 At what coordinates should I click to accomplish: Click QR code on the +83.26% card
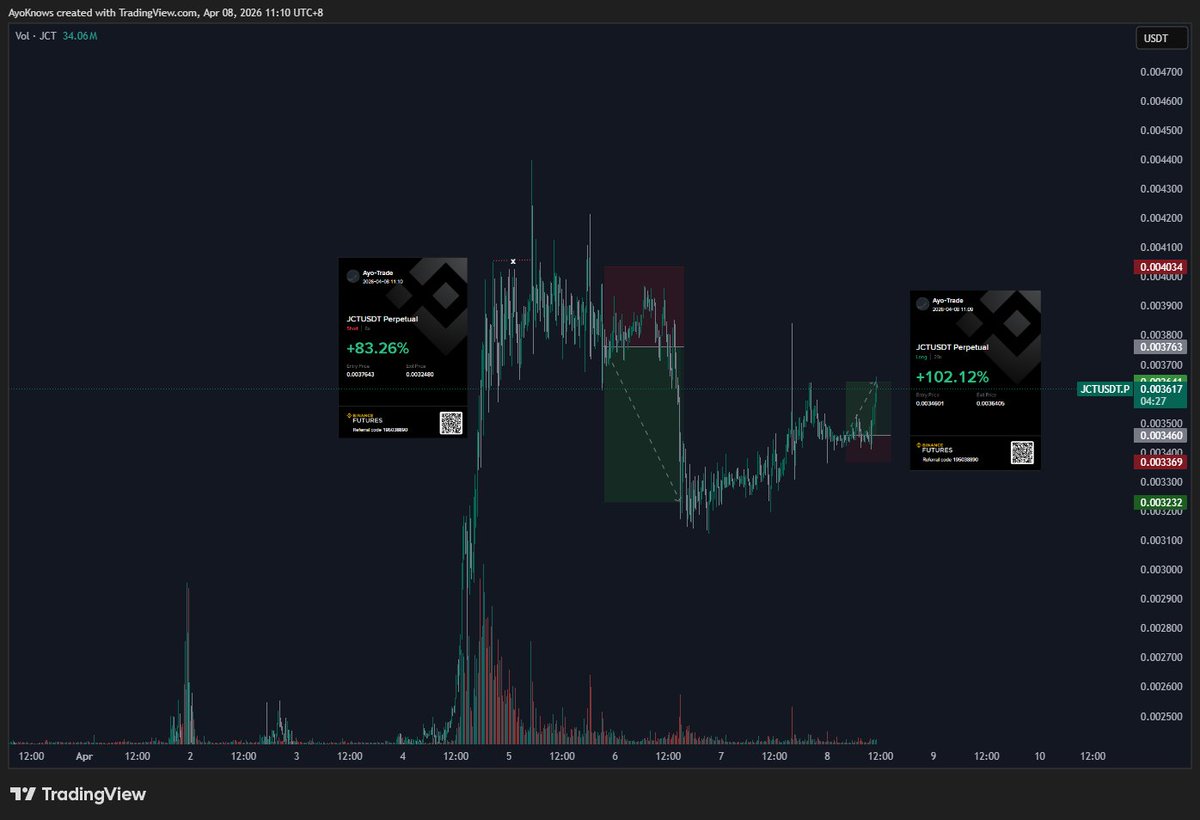452,423
